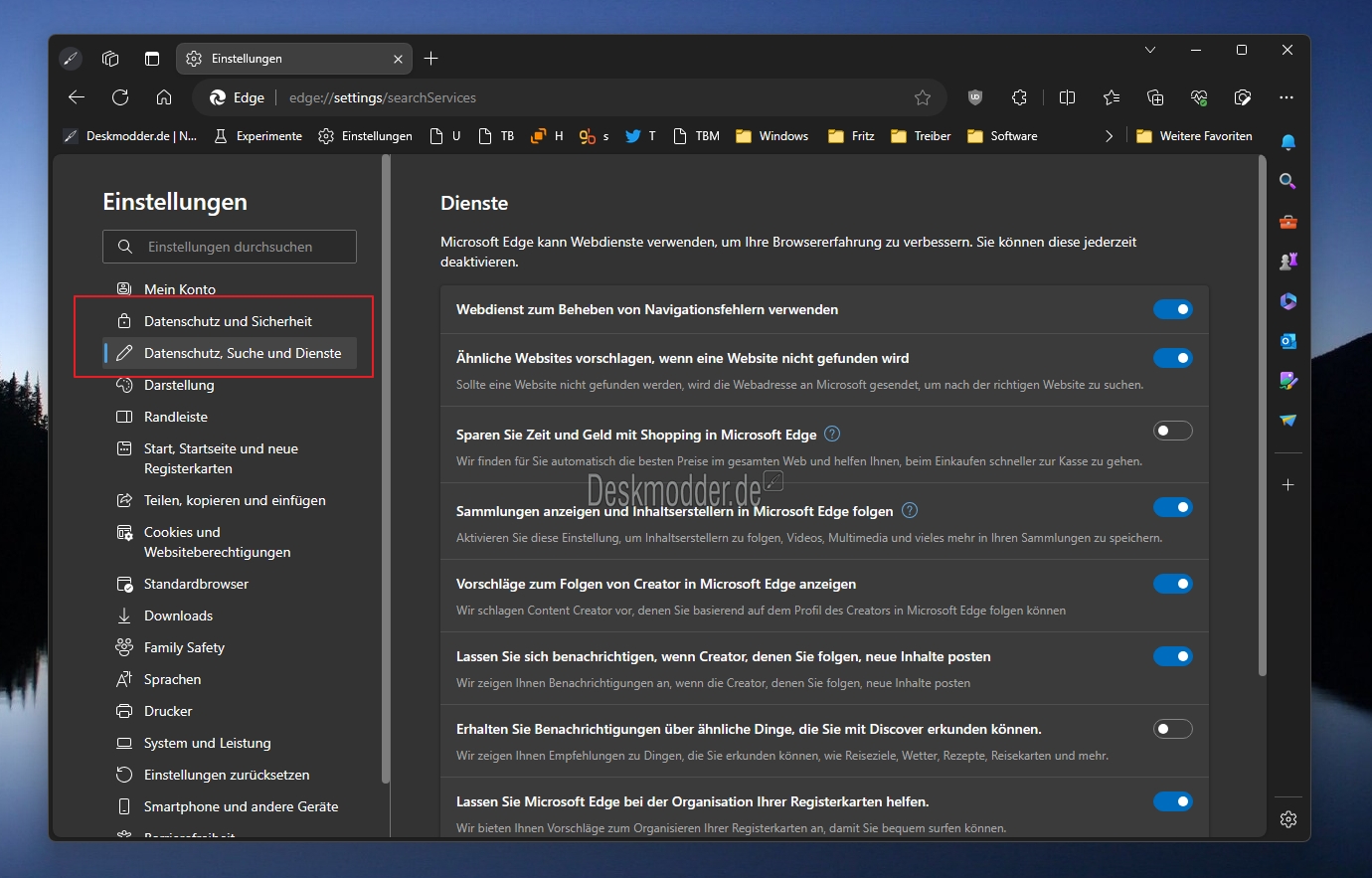Open Downloads settings section
The image size is (1372, 878).
tap(230, 615)
